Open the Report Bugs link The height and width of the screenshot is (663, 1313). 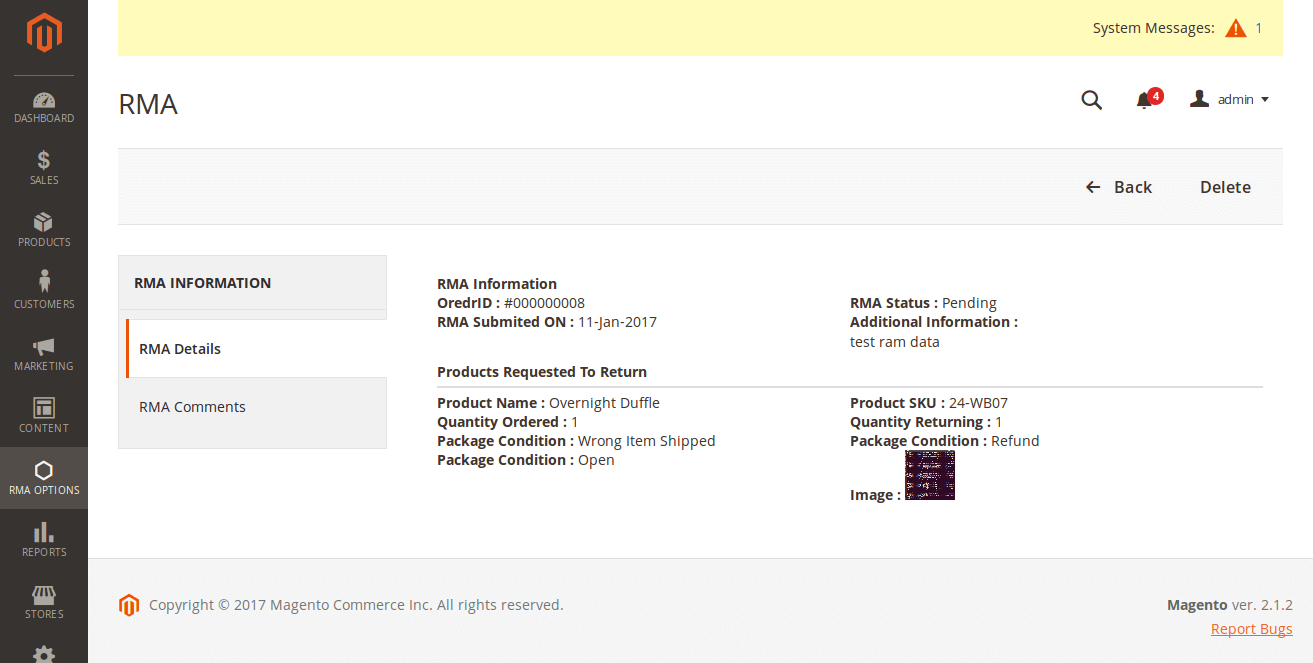[x=1251, y=629]
